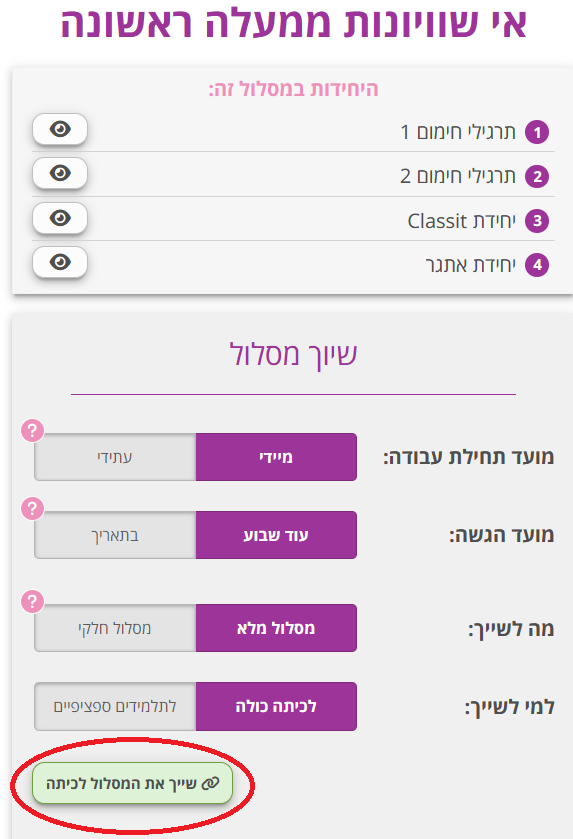Viewport: 573px width, 839px height.
Task: Open help question mark for מה לשייך
Action: click(x=32, y=601)
